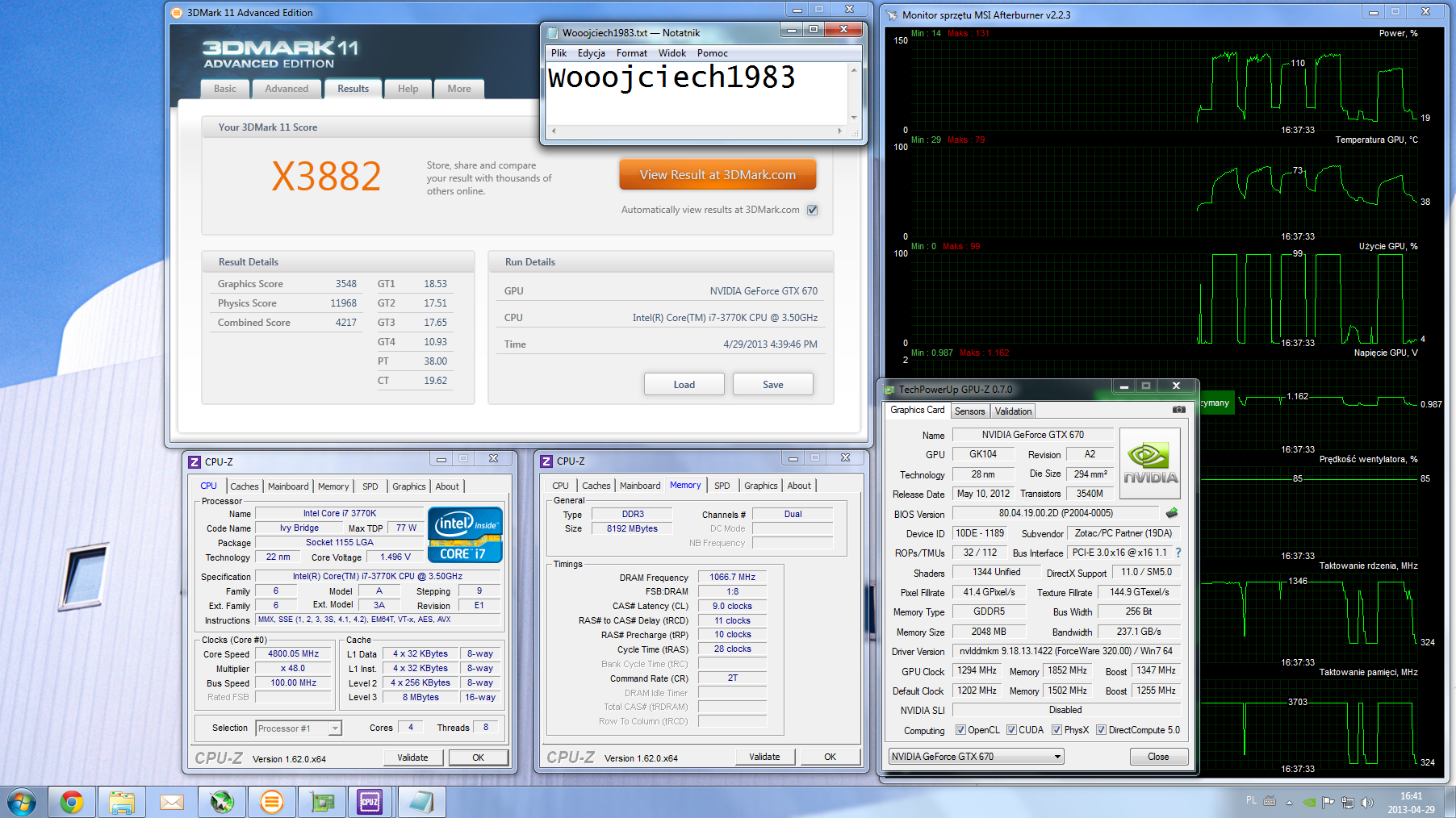Open the More tab in 3DMark

[459, 89]
